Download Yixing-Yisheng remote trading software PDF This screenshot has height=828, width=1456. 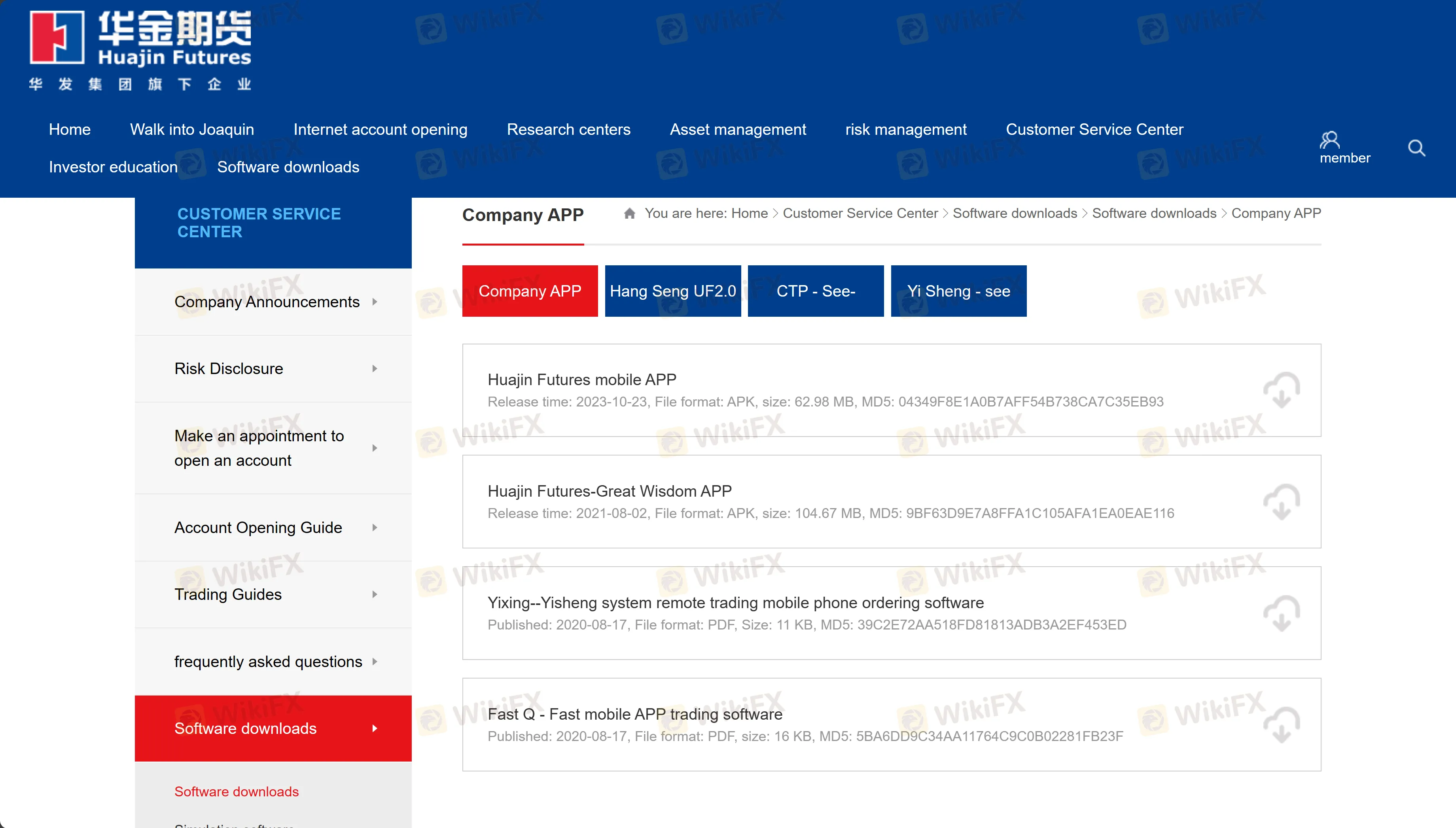(x=1282, y=613)
